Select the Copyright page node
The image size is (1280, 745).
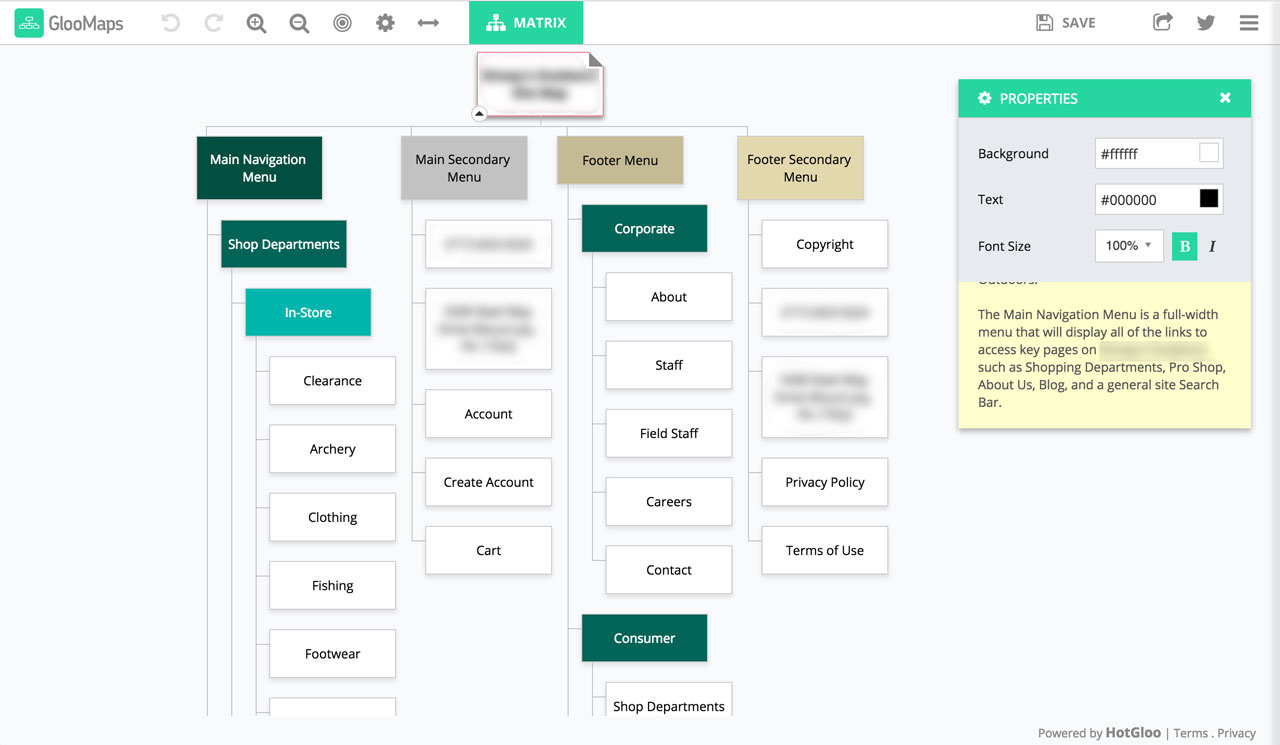click(x=825, y=244)
